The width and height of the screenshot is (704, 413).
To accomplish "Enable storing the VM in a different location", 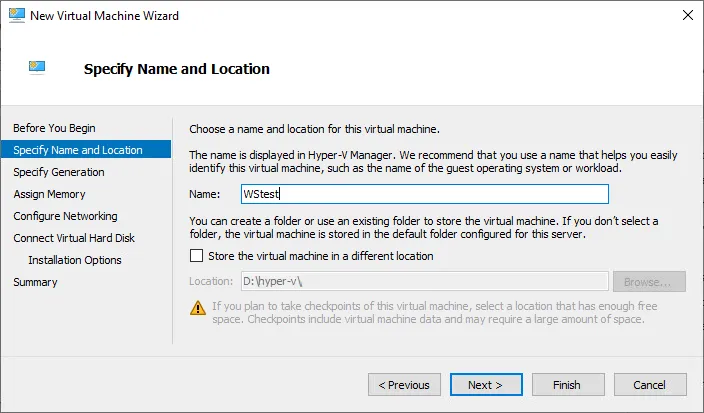I will click(196, 256).
